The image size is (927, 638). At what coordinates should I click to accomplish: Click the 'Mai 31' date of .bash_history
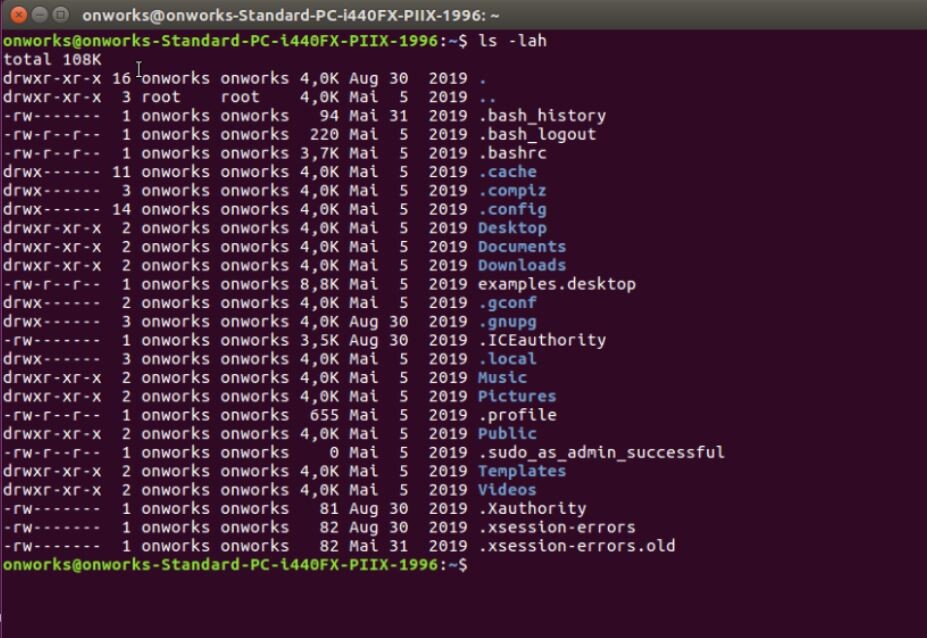click(378, 116)
